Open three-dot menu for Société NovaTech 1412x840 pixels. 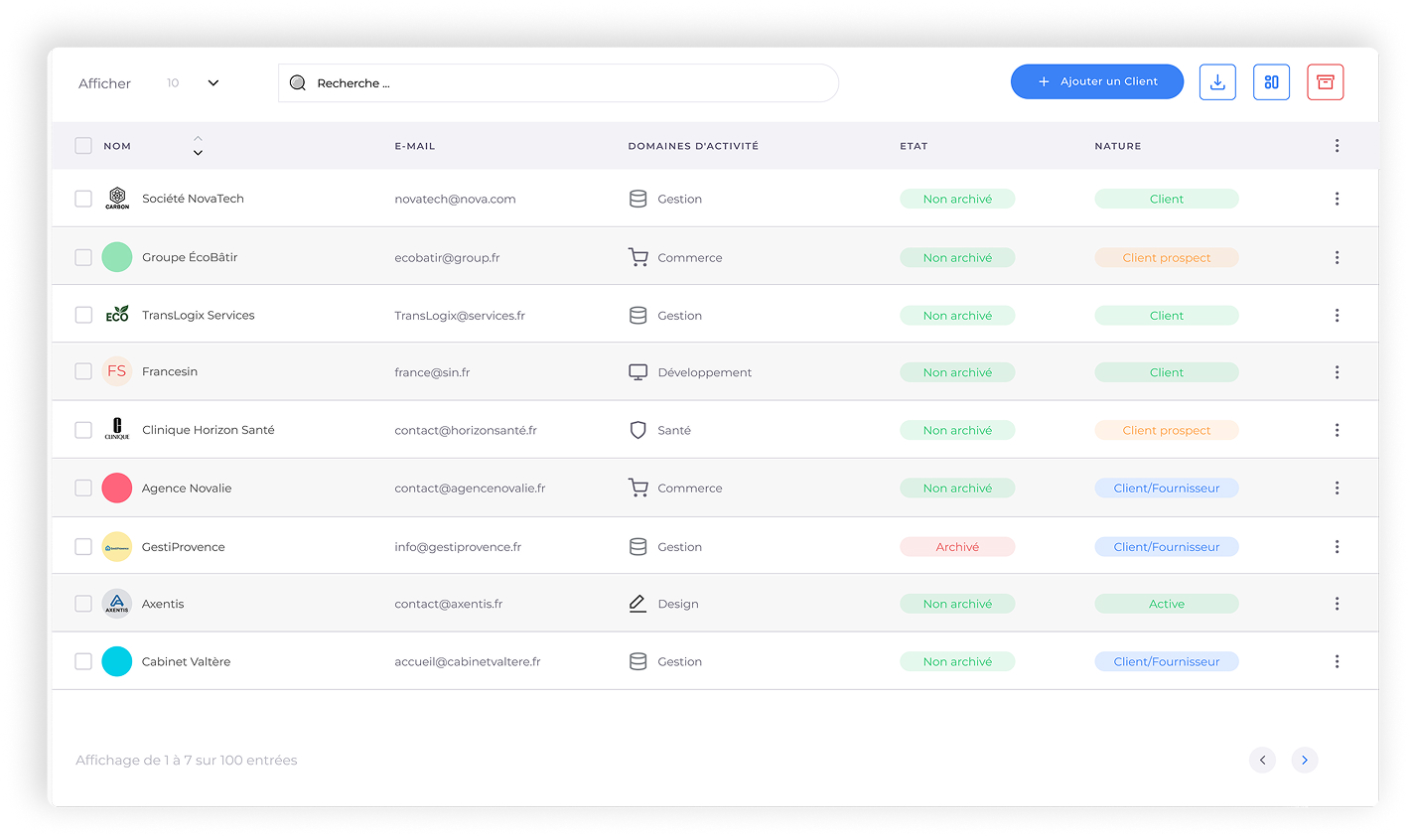(x=1337, y=199)
